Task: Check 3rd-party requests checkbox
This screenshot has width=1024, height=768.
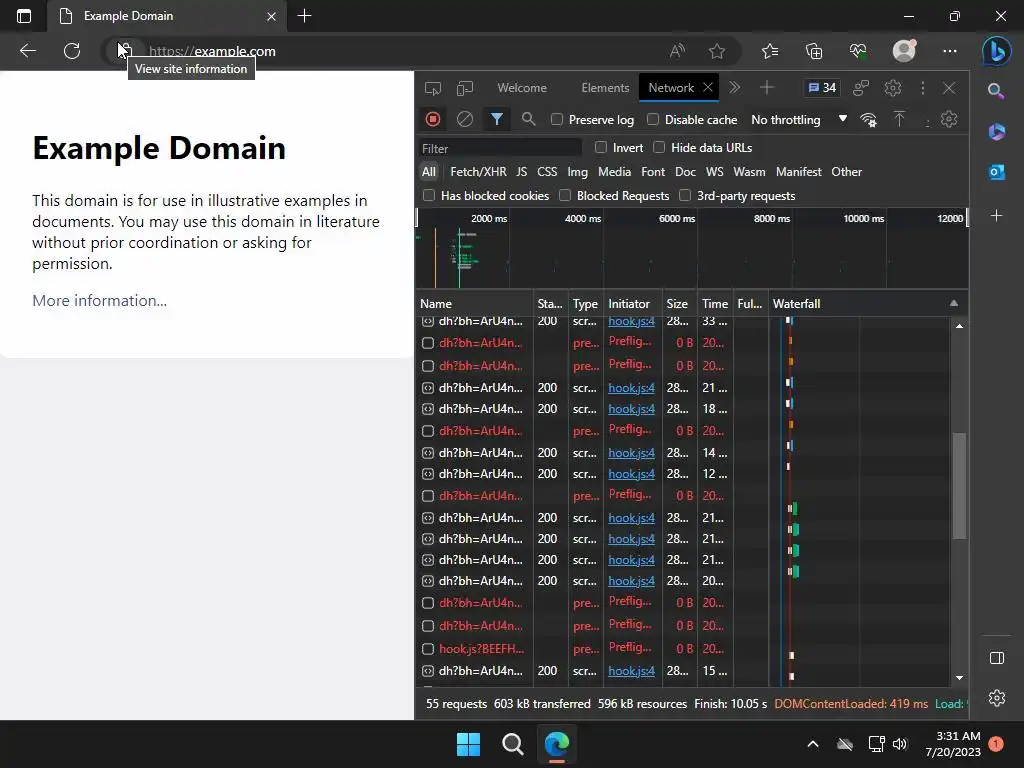Action: point(685,195)
